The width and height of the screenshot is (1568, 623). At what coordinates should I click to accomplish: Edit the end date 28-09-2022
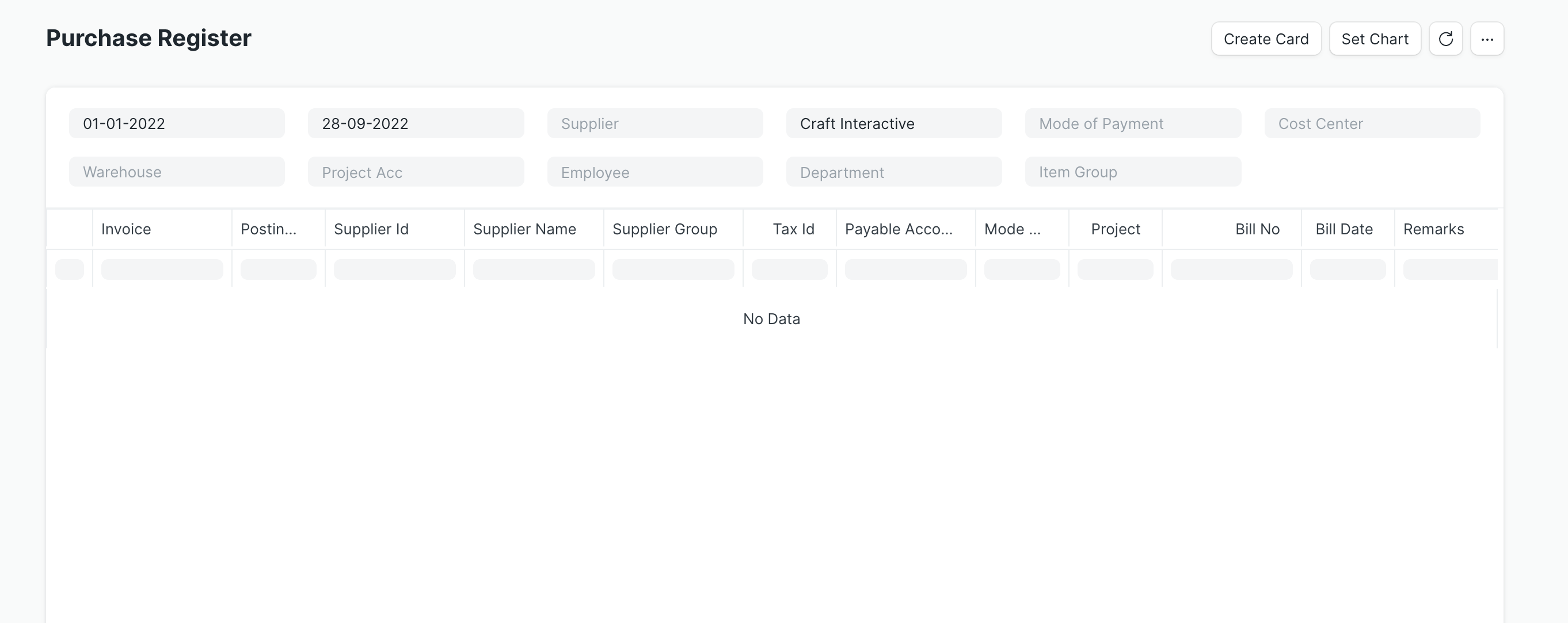(416, 123)
